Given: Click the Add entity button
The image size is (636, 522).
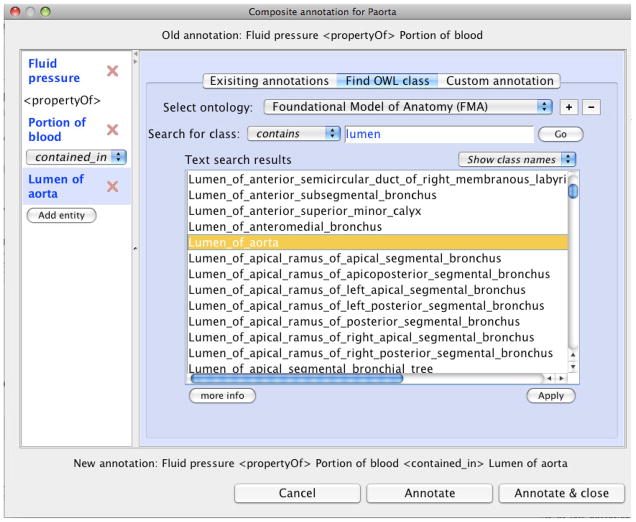Looking at the screenshot, I should (x=61, y=216).
